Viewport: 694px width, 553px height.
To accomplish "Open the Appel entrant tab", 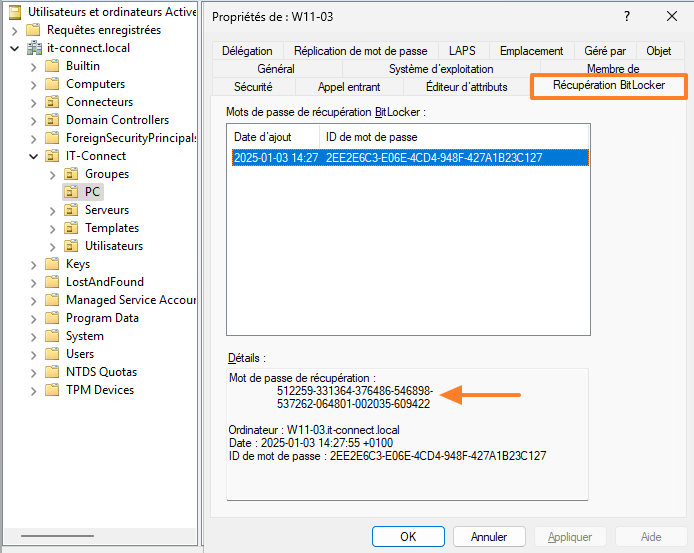I will pyautogui.click(x=349, y=87).
